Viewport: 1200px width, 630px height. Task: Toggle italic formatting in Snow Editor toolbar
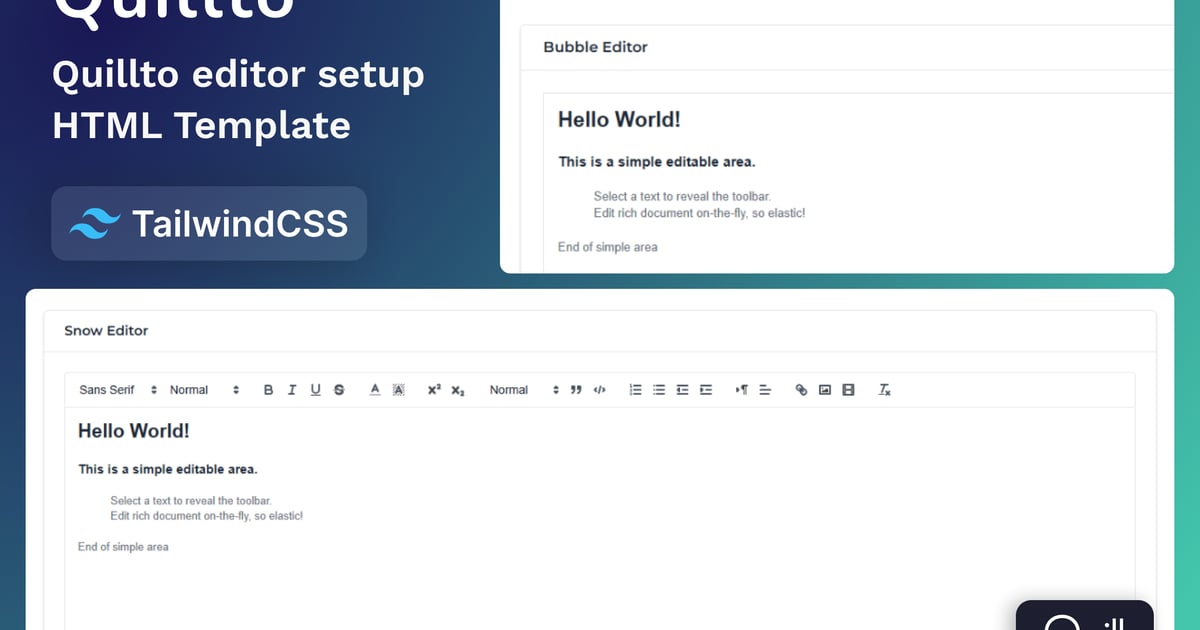tap(292, 390)
